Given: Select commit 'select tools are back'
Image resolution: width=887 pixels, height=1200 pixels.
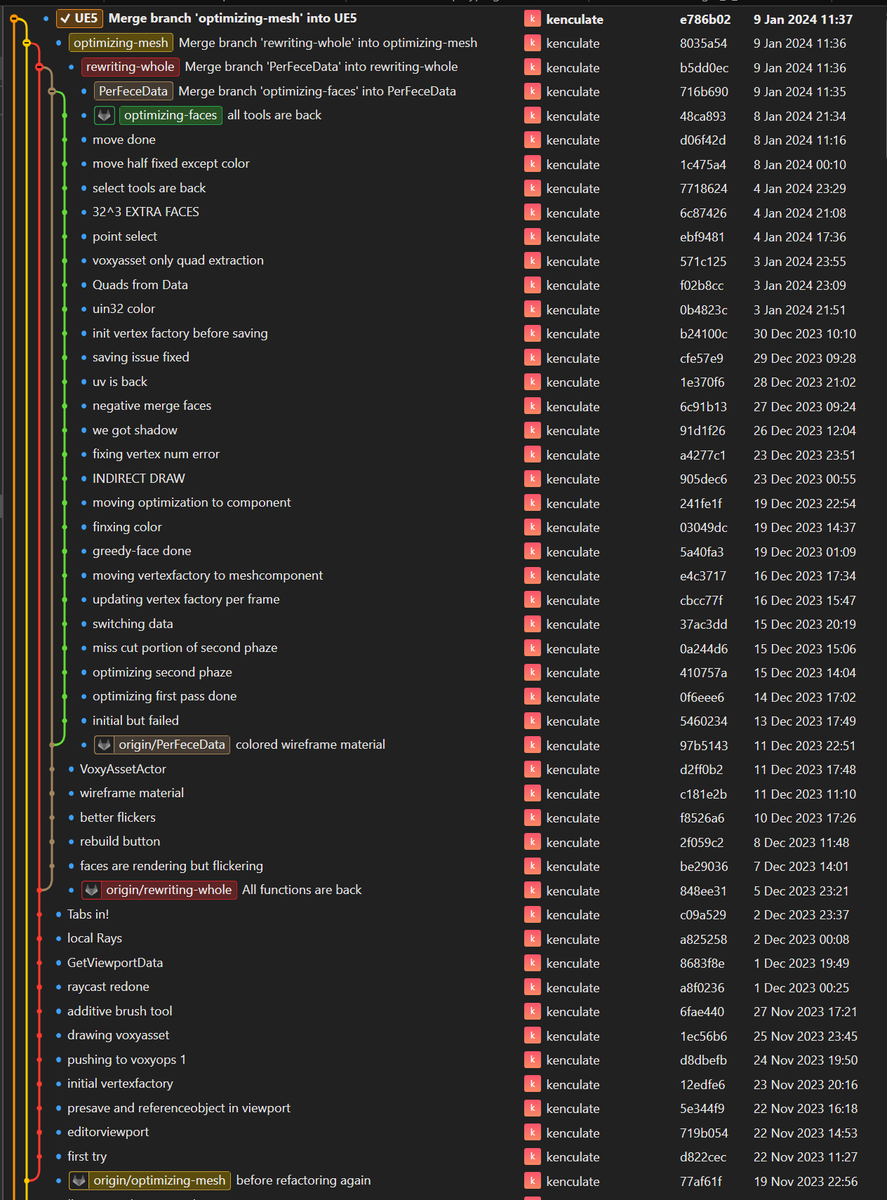Looking at the screenshot, I should click(149, 188).
